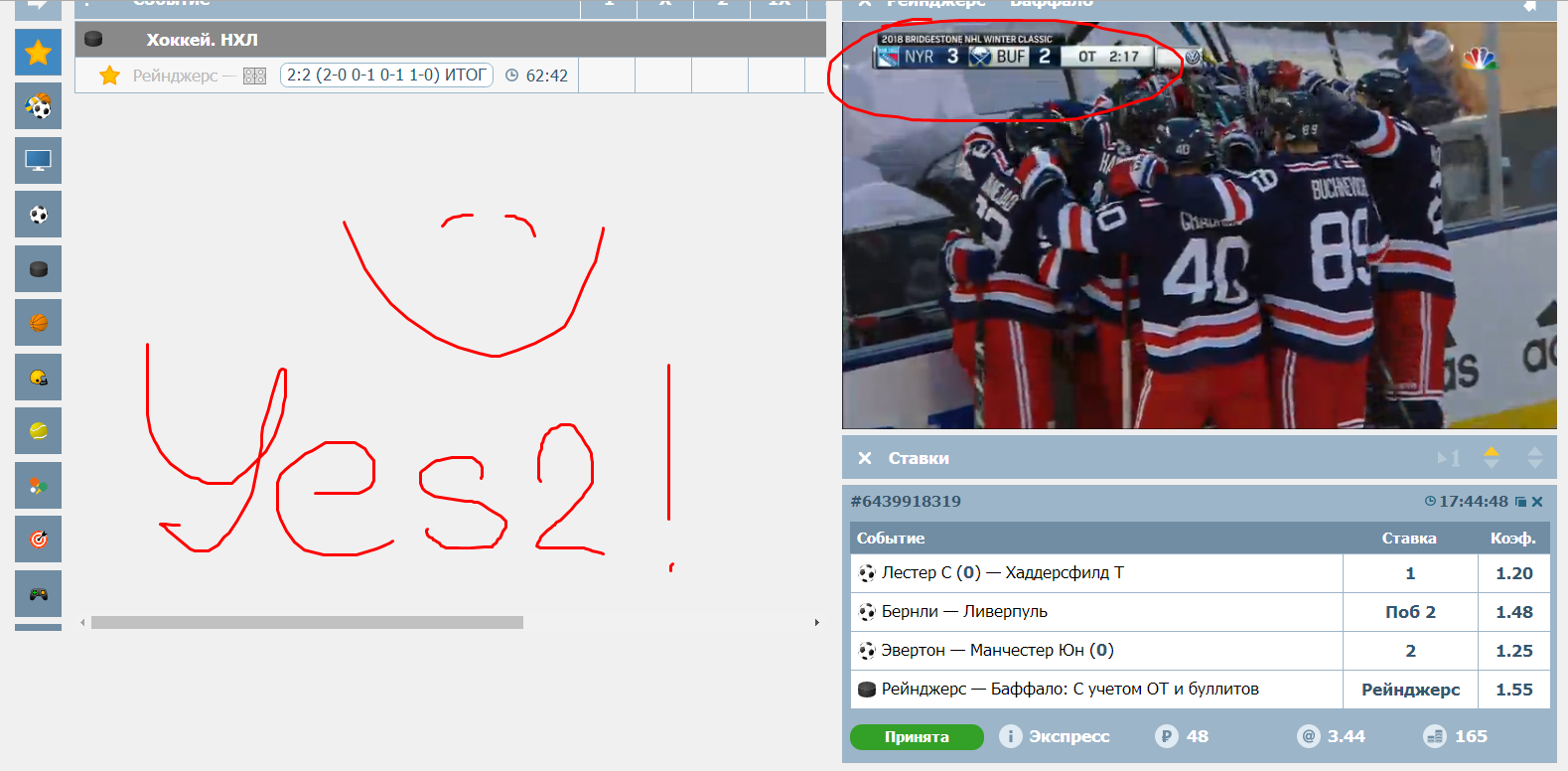Screen dimensions: 1568x771
Task: Open the esports gamepad category
Action: coord(38,594)
